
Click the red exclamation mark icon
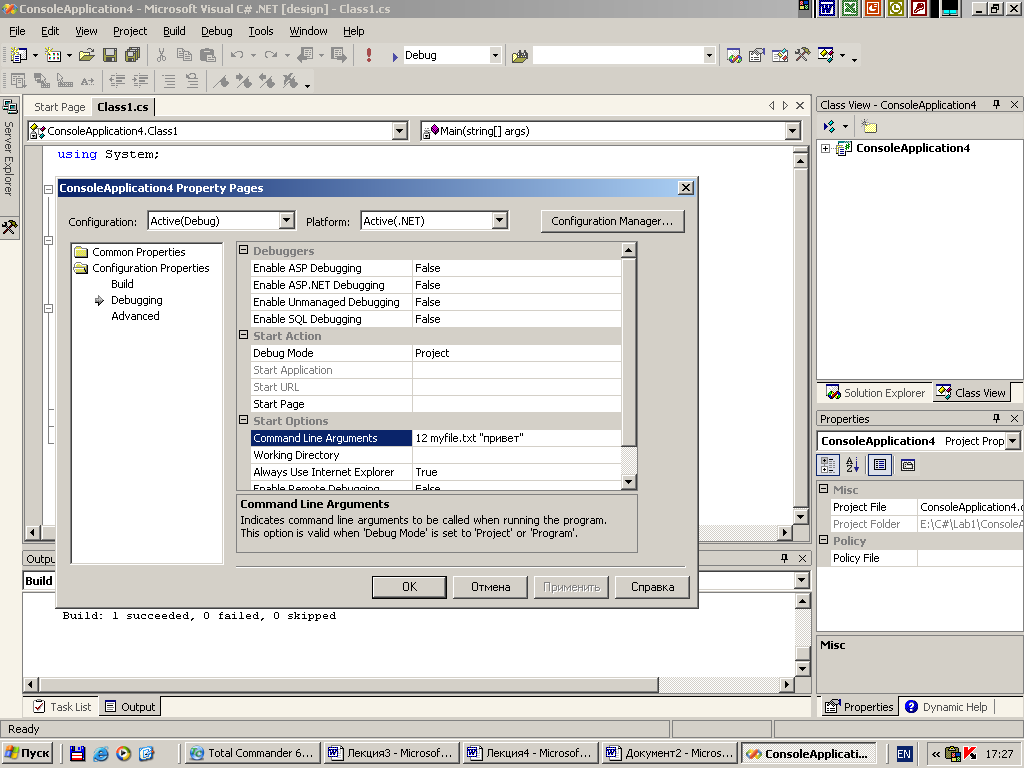(x=369, y=56)
